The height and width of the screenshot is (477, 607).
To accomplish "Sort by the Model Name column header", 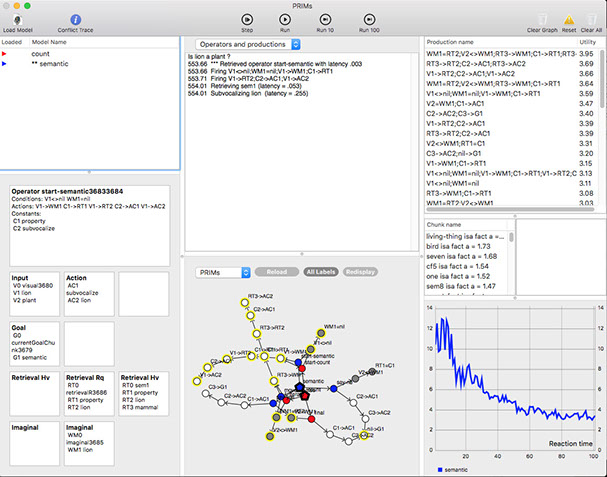I will (49, 42).
